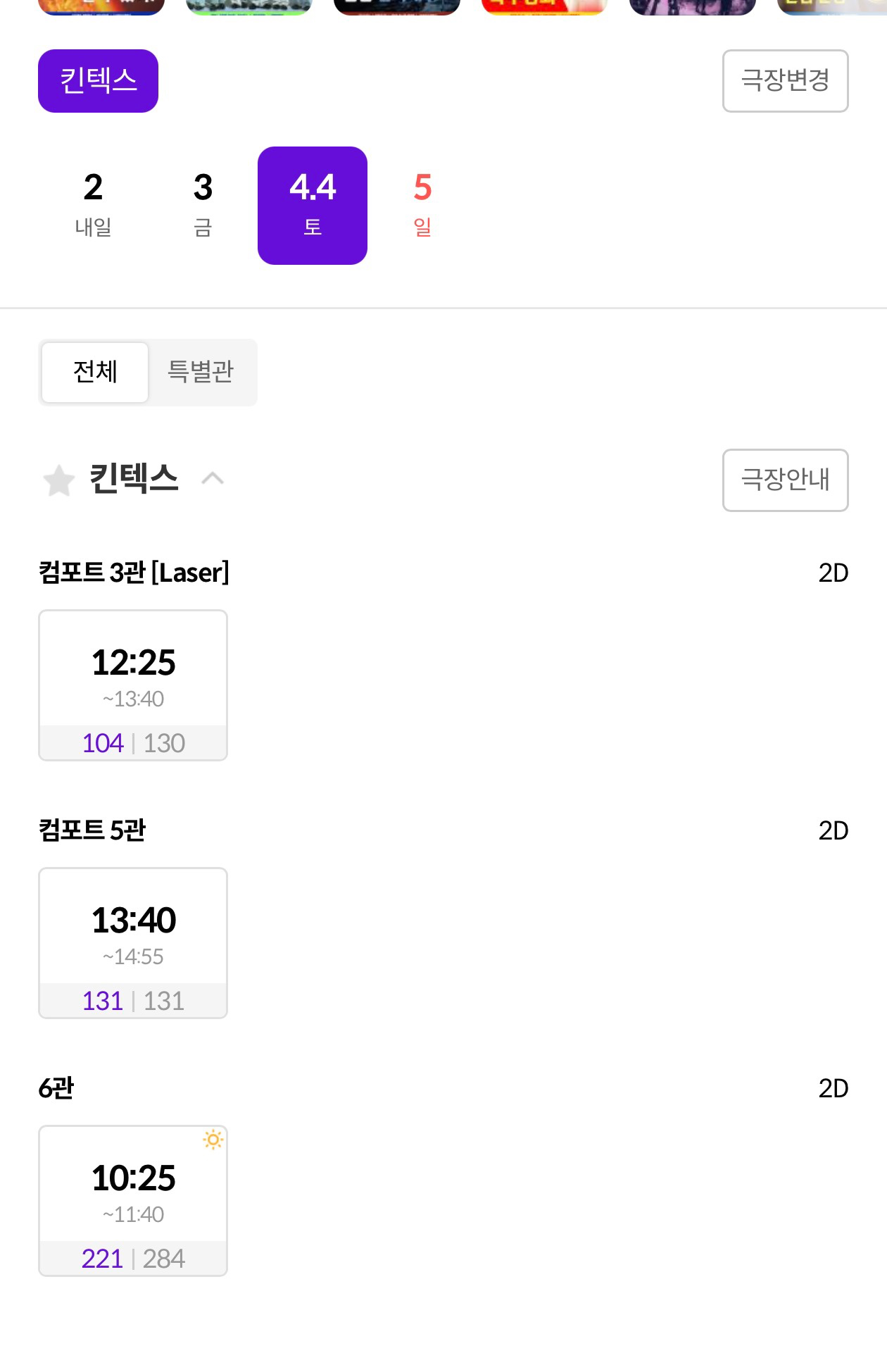Choose the 10:25 showtime in 6관
Screen dimensions: 887x1372
tap(133, 1200)
